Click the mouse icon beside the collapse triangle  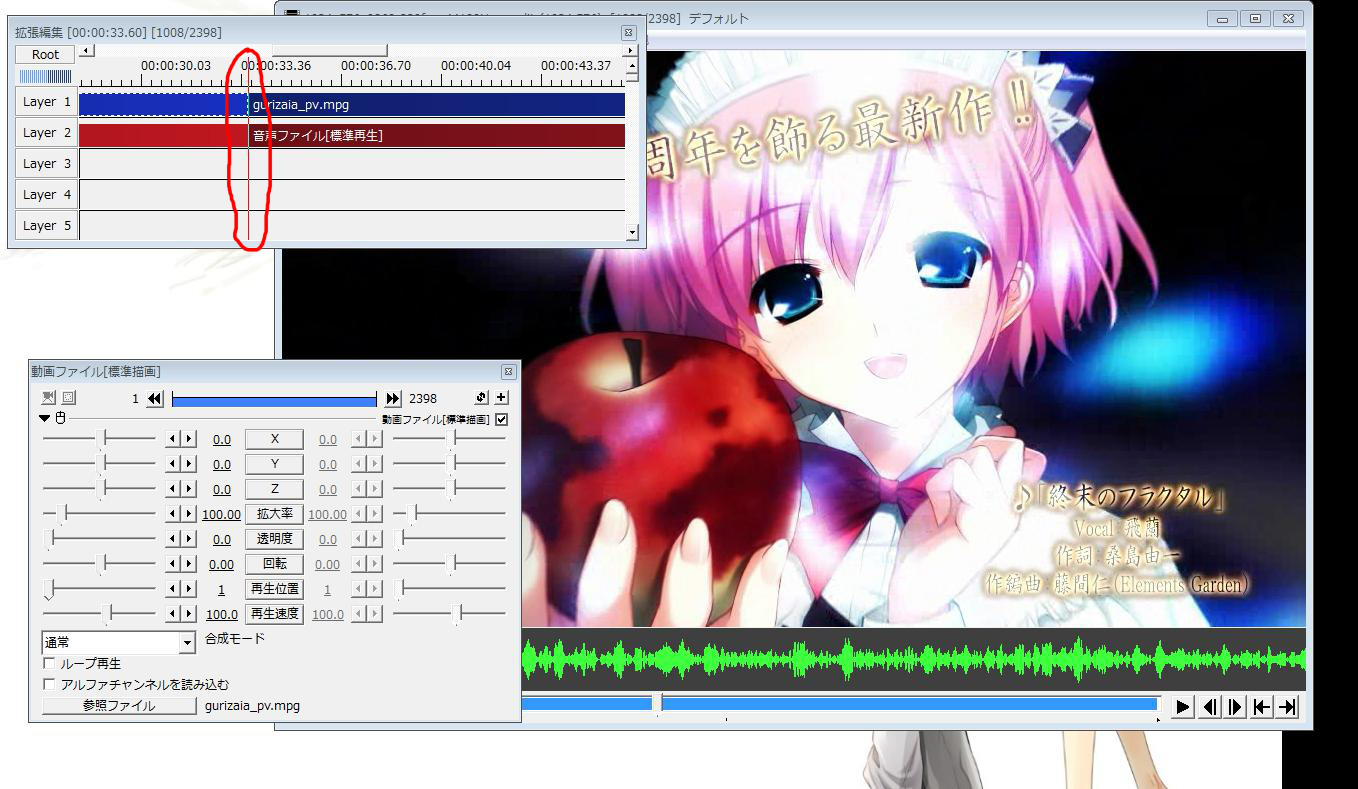pyautogui.click(x=59, y=419)
